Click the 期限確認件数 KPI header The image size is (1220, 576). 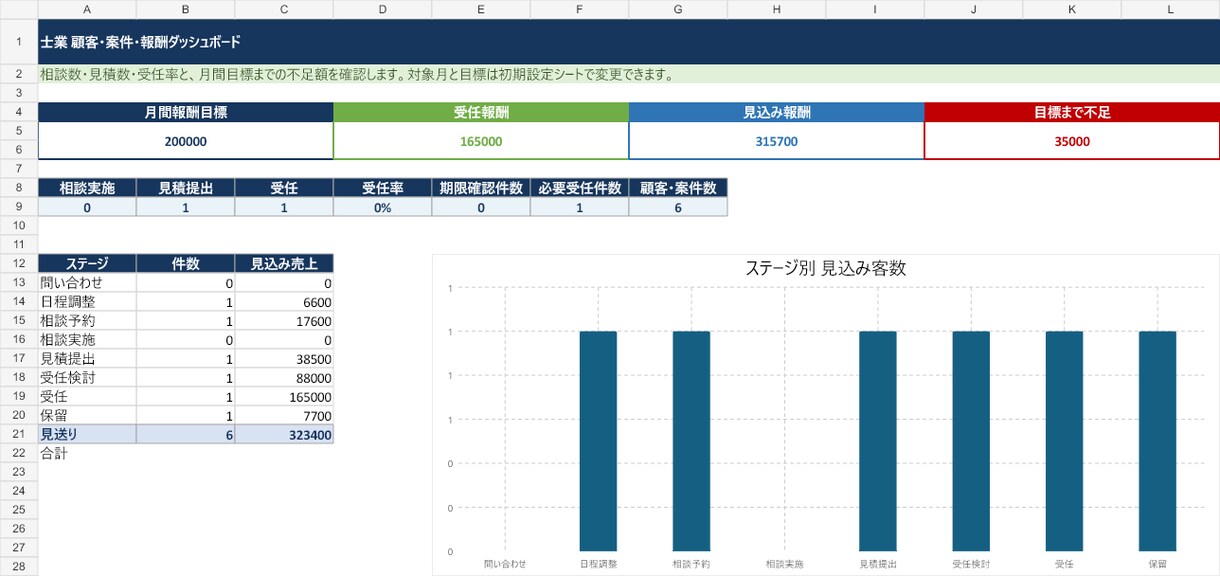481,188
